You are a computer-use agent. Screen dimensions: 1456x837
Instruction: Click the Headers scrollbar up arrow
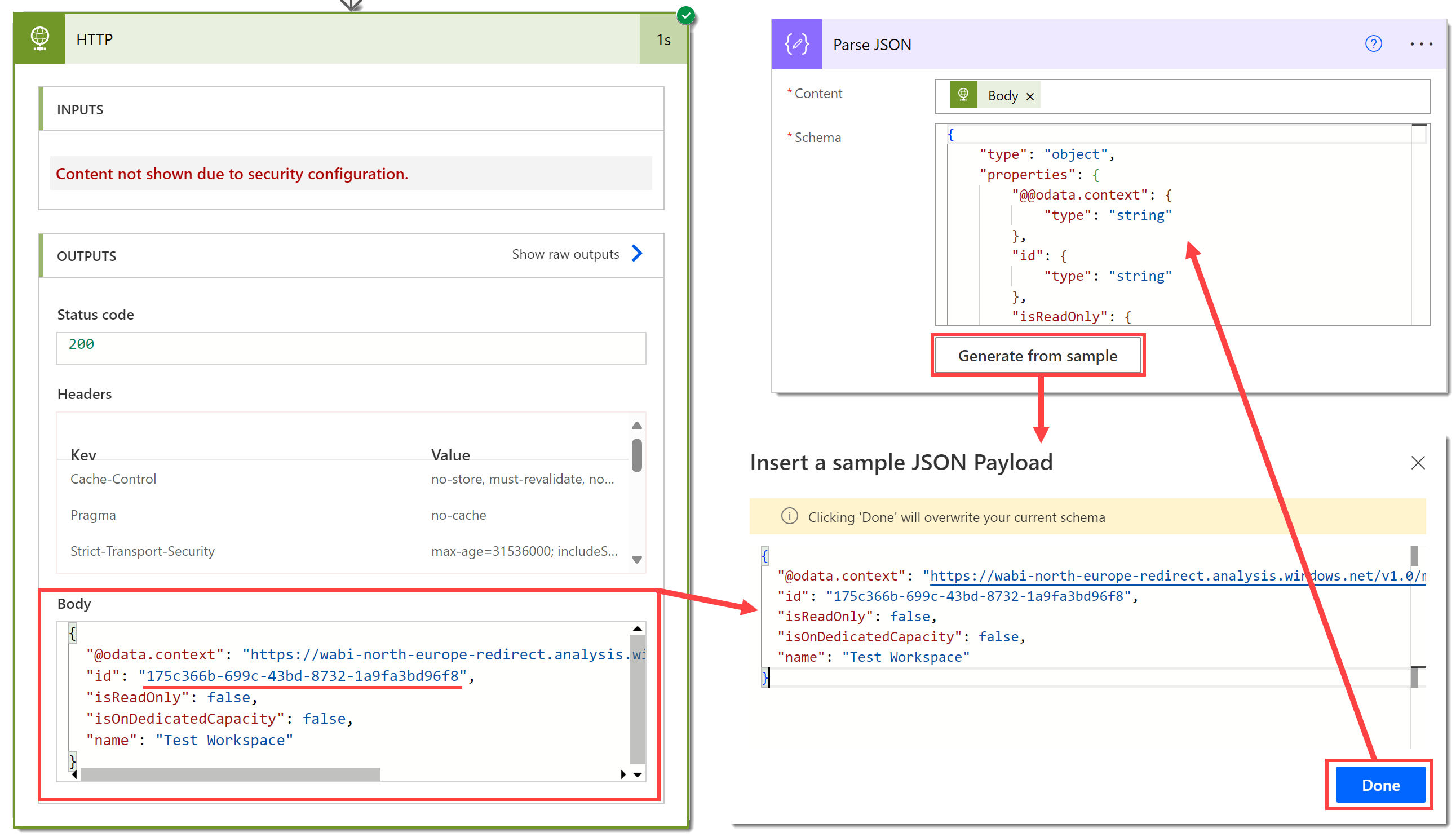636,426
